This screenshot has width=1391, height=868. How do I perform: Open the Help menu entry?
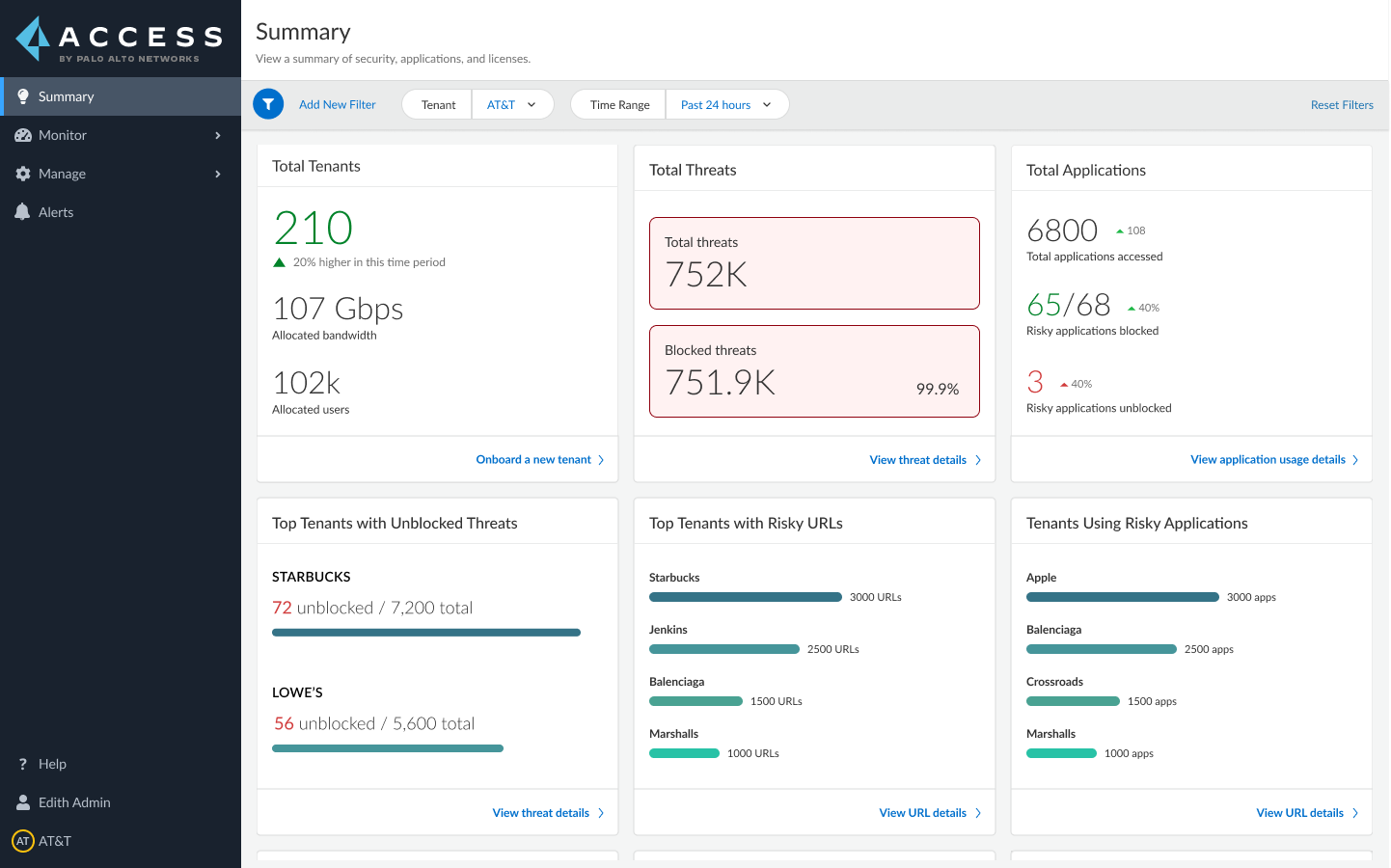coord(121,764)
